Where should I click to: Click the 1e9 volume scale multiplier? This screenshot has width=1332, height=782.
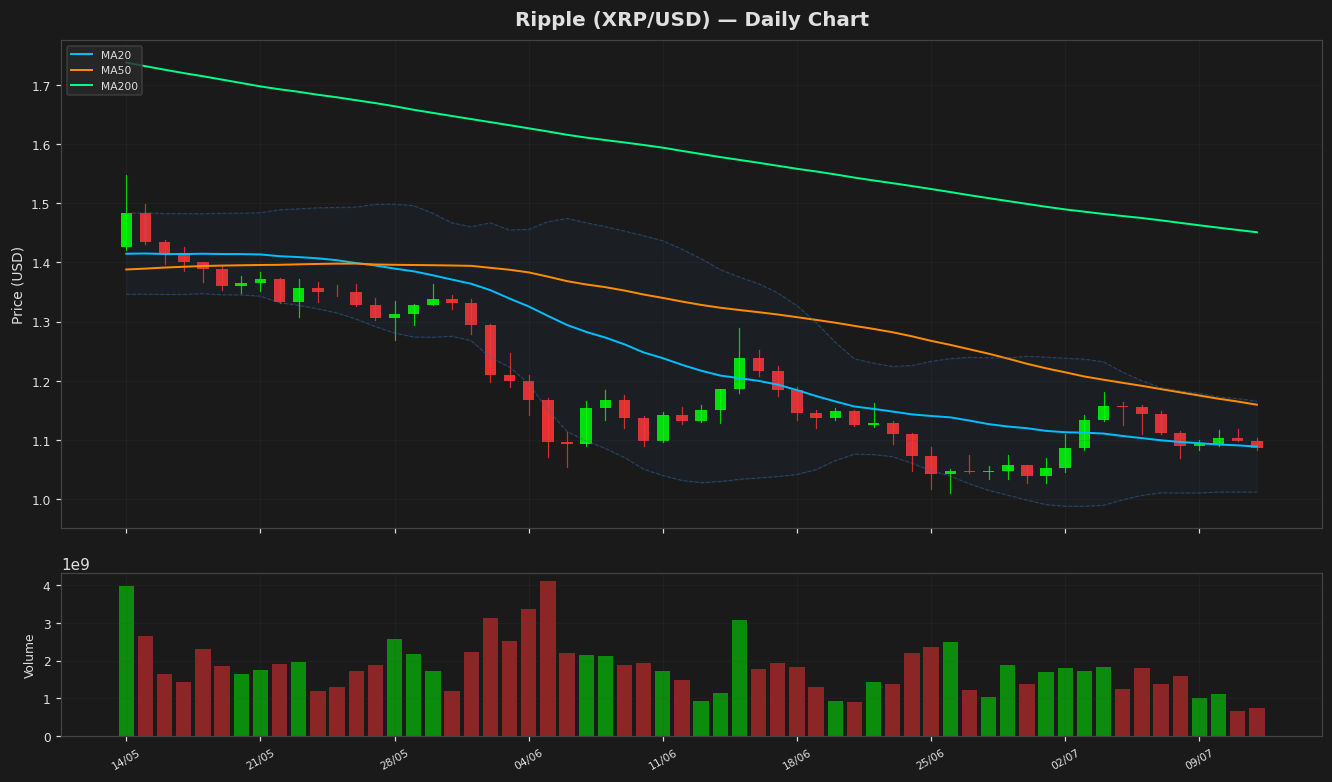pos(76,564)
